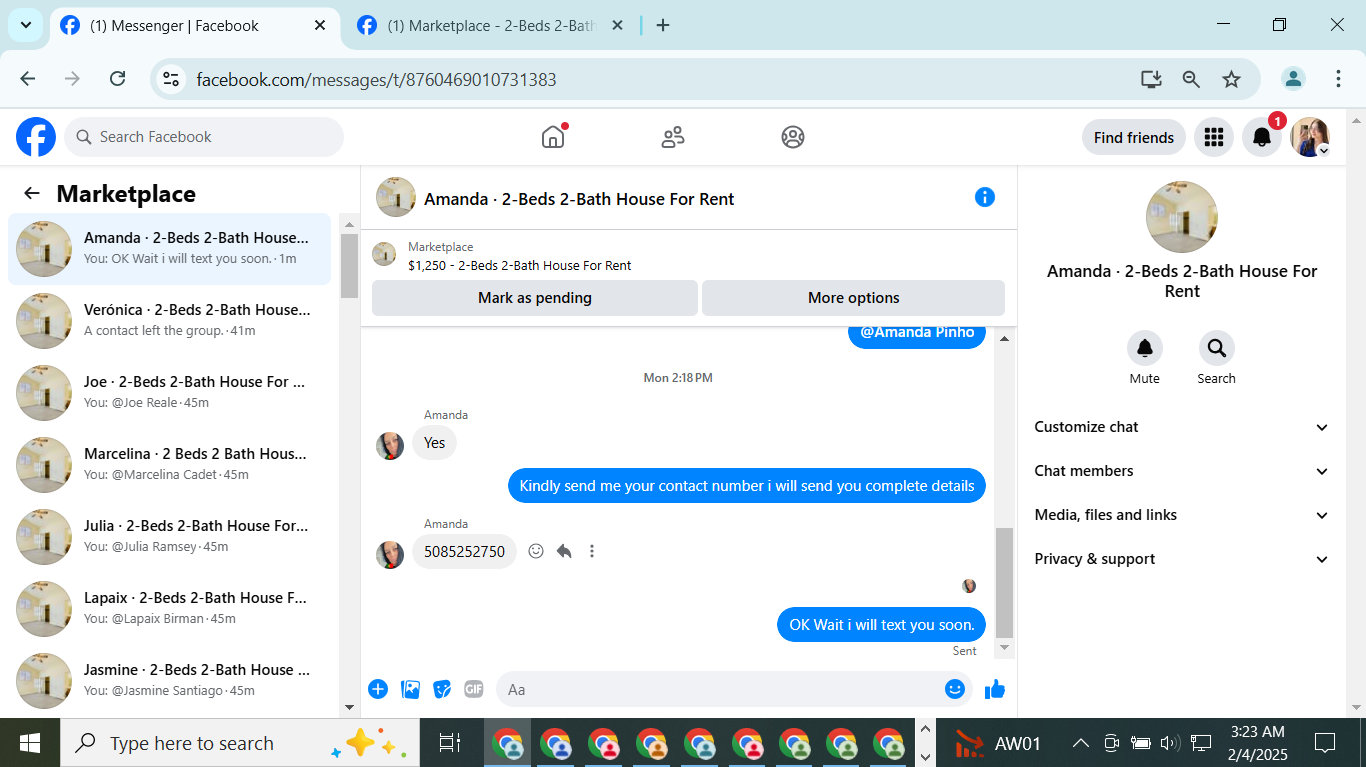Open a new browser tab
1366x767 pixels.
pyautogui.click(x=663, y=26)
